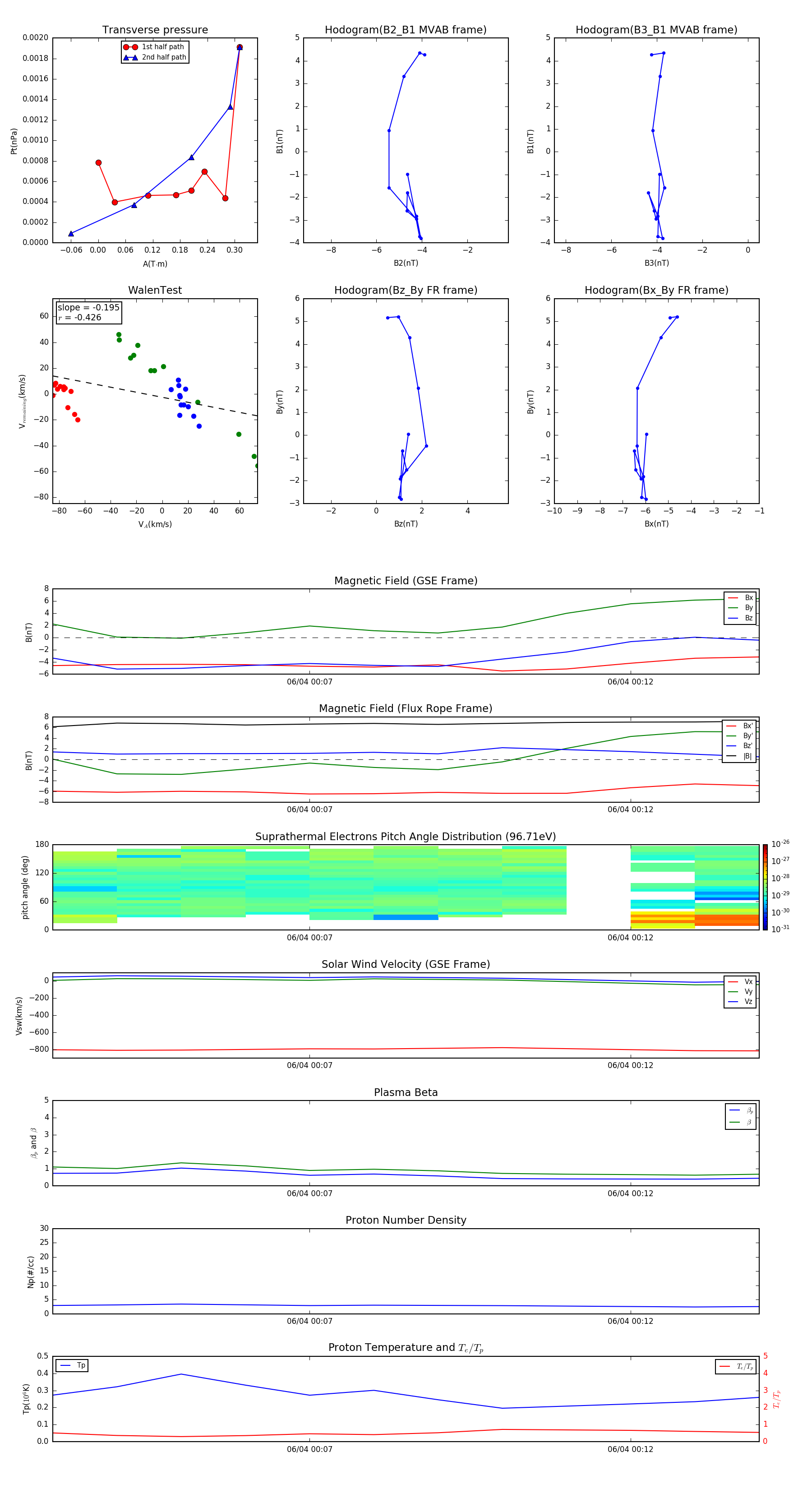Click the 'Vsw(km/s)' axis label
Viewport: 812px width, 1489px height.
(19, 1015)
